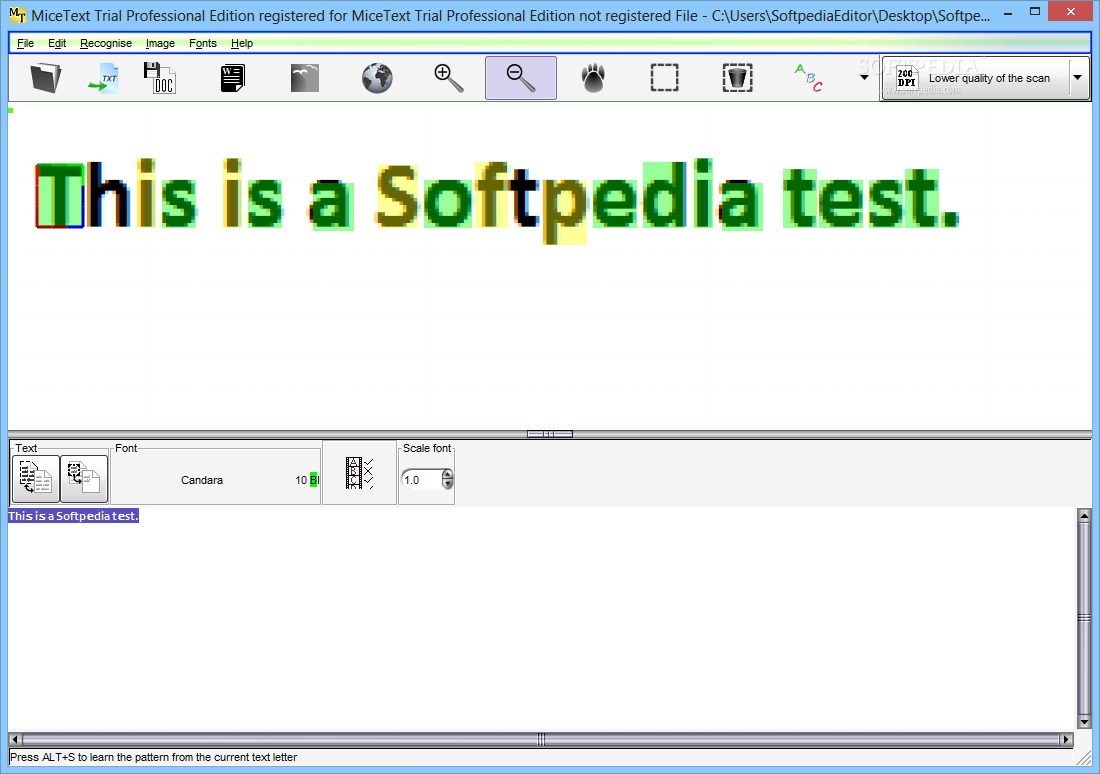
Task: Open the Recognise menu
Action: click(x=106, y=43)
